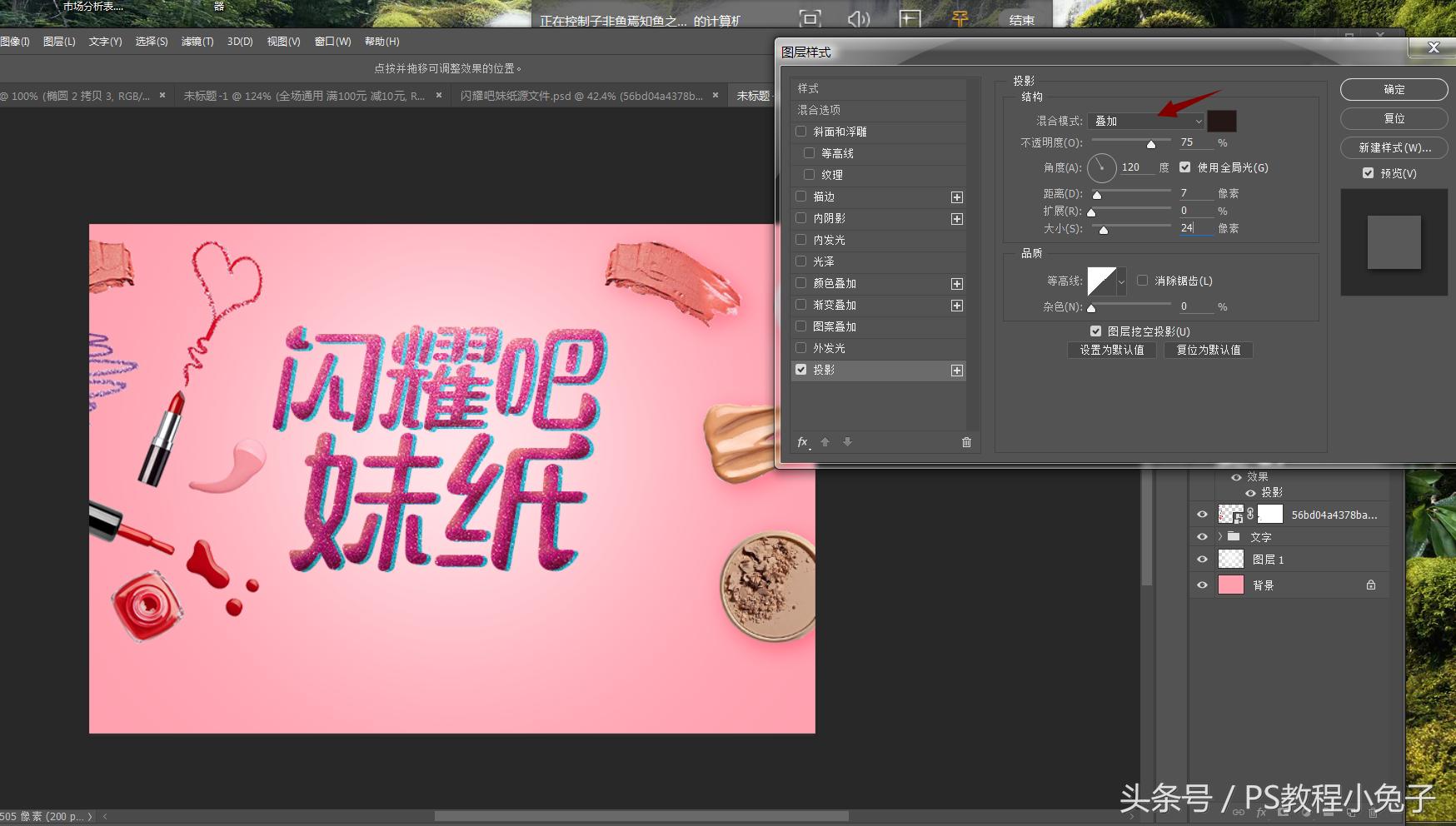Click the trash icon to delete effect
Screen dimensions: 1456x826
click(x=965, y=442)
